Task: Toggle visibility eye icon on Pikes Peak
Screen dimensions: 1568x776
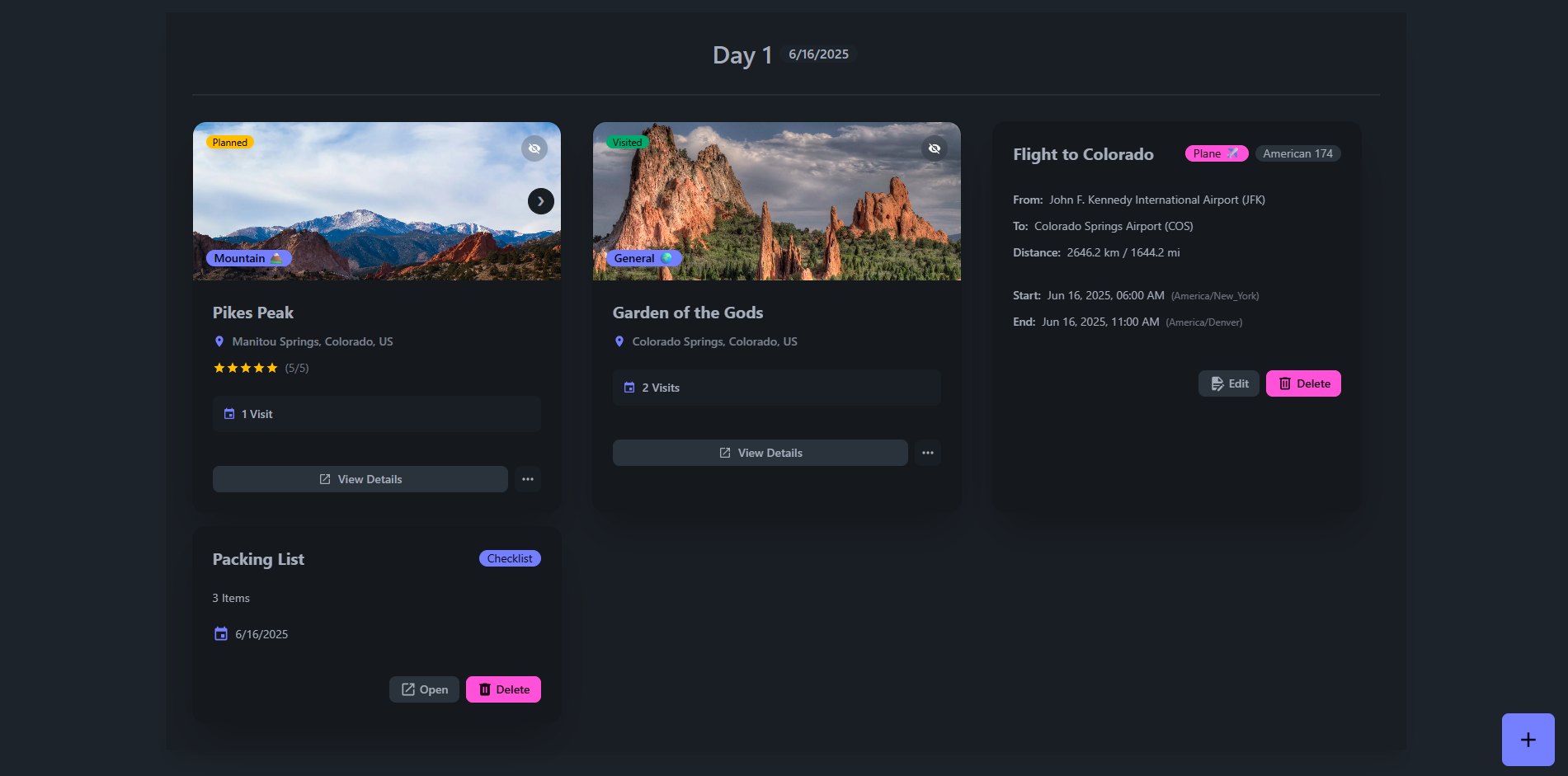Action: [x=534, y=148]
